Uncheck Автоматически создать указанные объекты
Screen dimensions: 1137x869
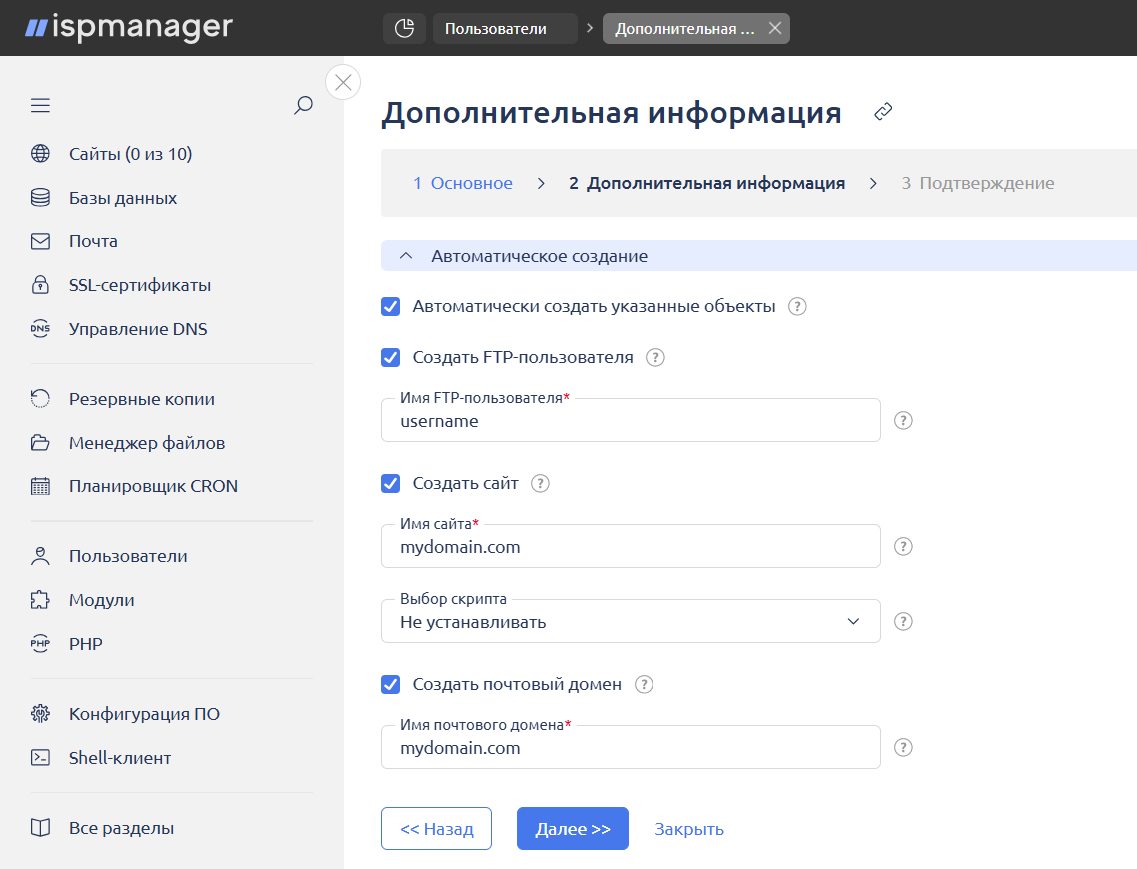click(x=391, y=306)
